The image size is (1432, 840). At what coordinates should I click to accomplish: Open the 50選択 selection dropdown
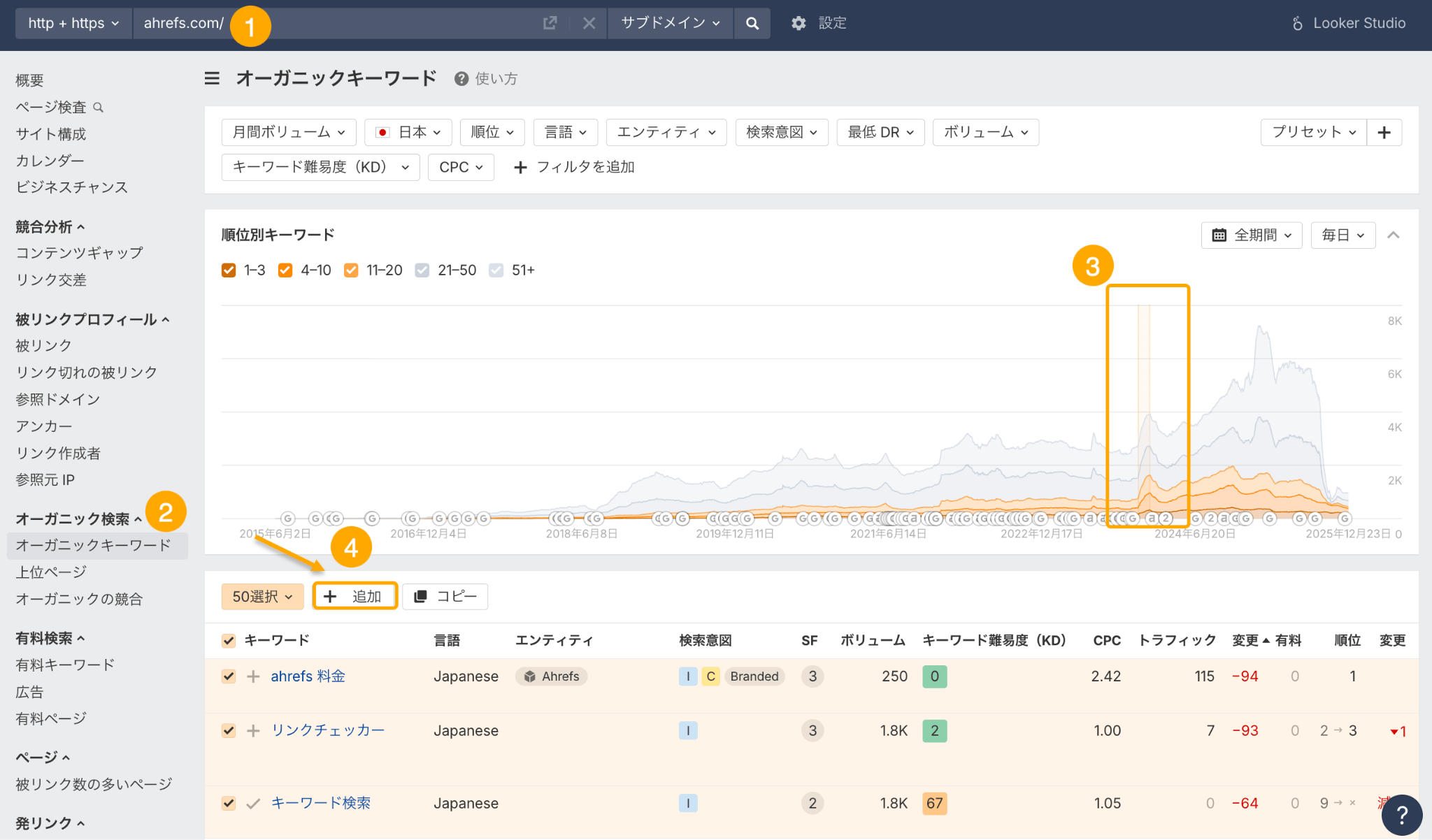(262, 597)
